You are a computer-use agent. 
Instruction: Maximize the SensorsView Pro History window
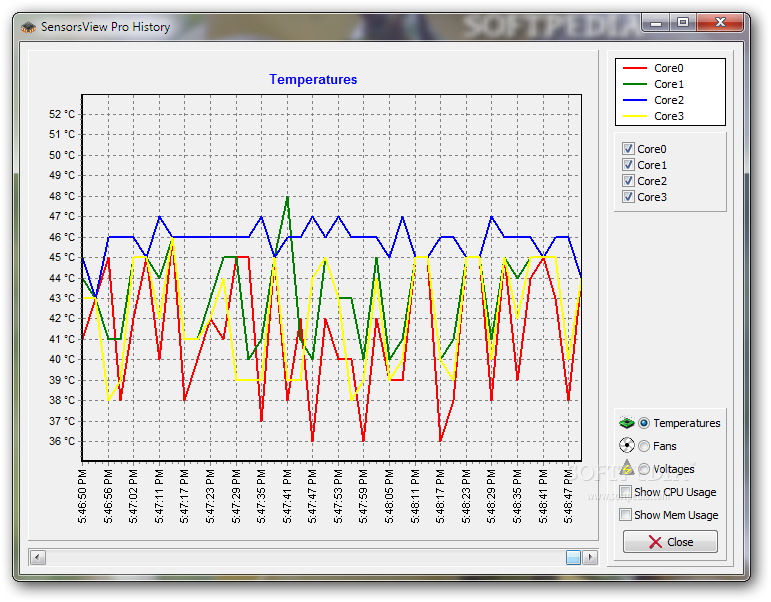682,23
